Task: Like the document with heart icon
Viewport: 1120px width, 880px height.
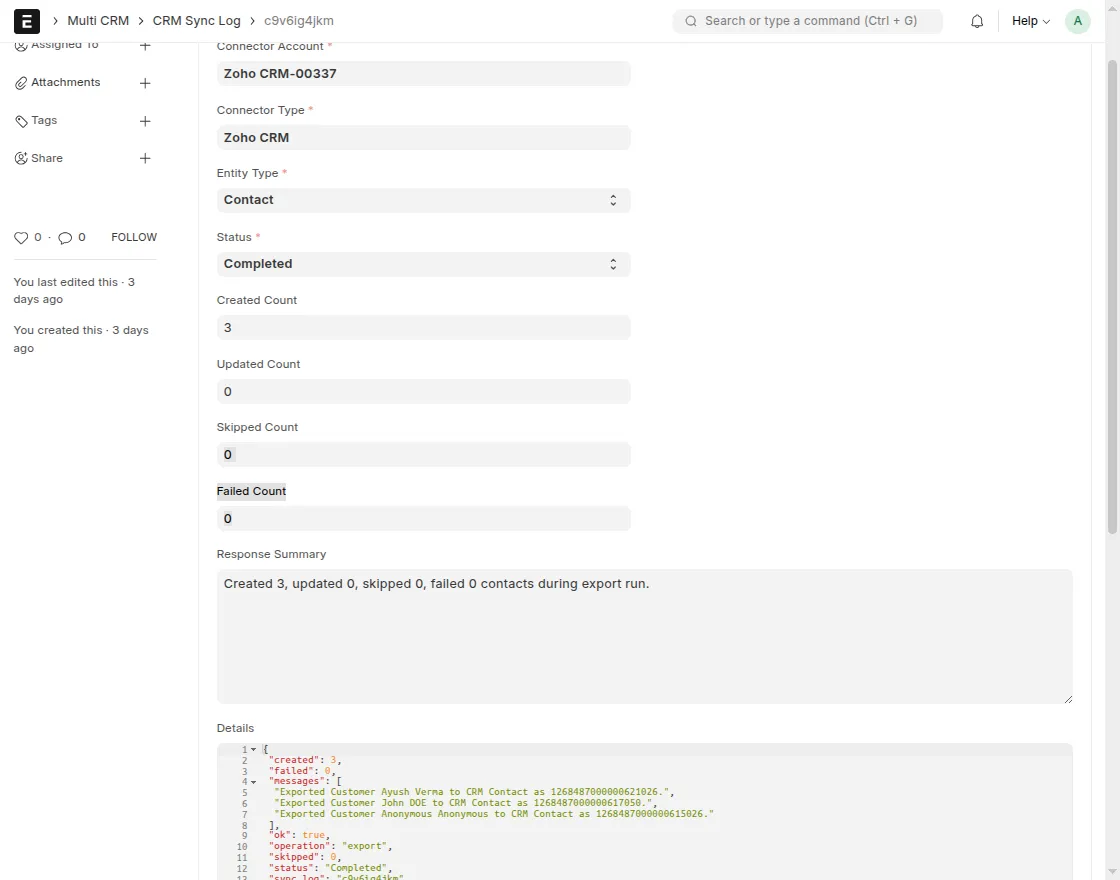Action: (21, 238)
